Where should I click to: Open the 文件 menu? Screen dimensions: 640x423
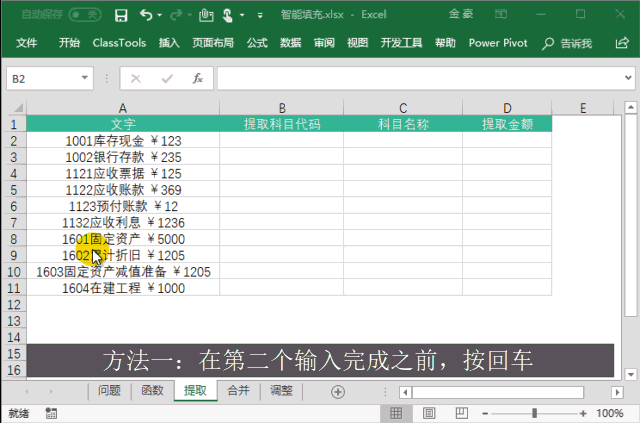pos(27,43)
